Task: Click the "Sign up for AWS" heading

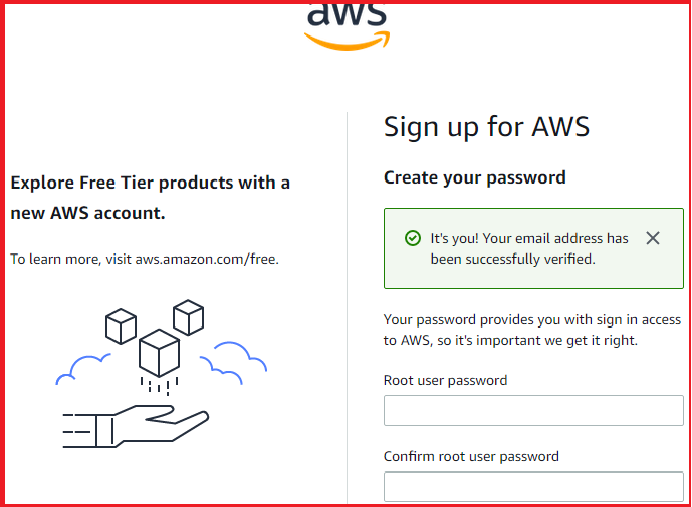Action: click(x=487, y=127)
